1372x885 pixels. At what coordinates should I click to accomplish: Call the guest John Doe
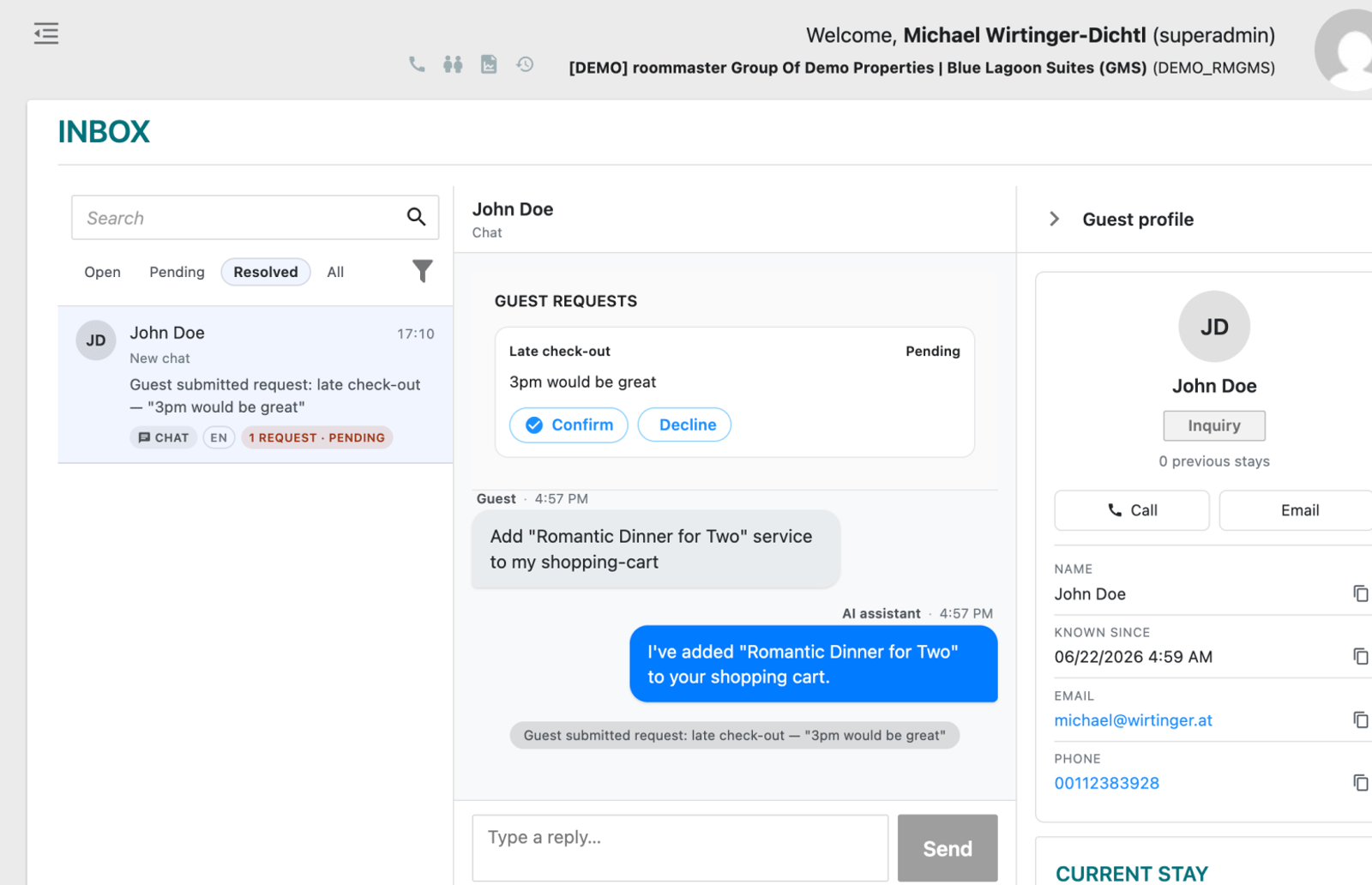[1132, 510]
